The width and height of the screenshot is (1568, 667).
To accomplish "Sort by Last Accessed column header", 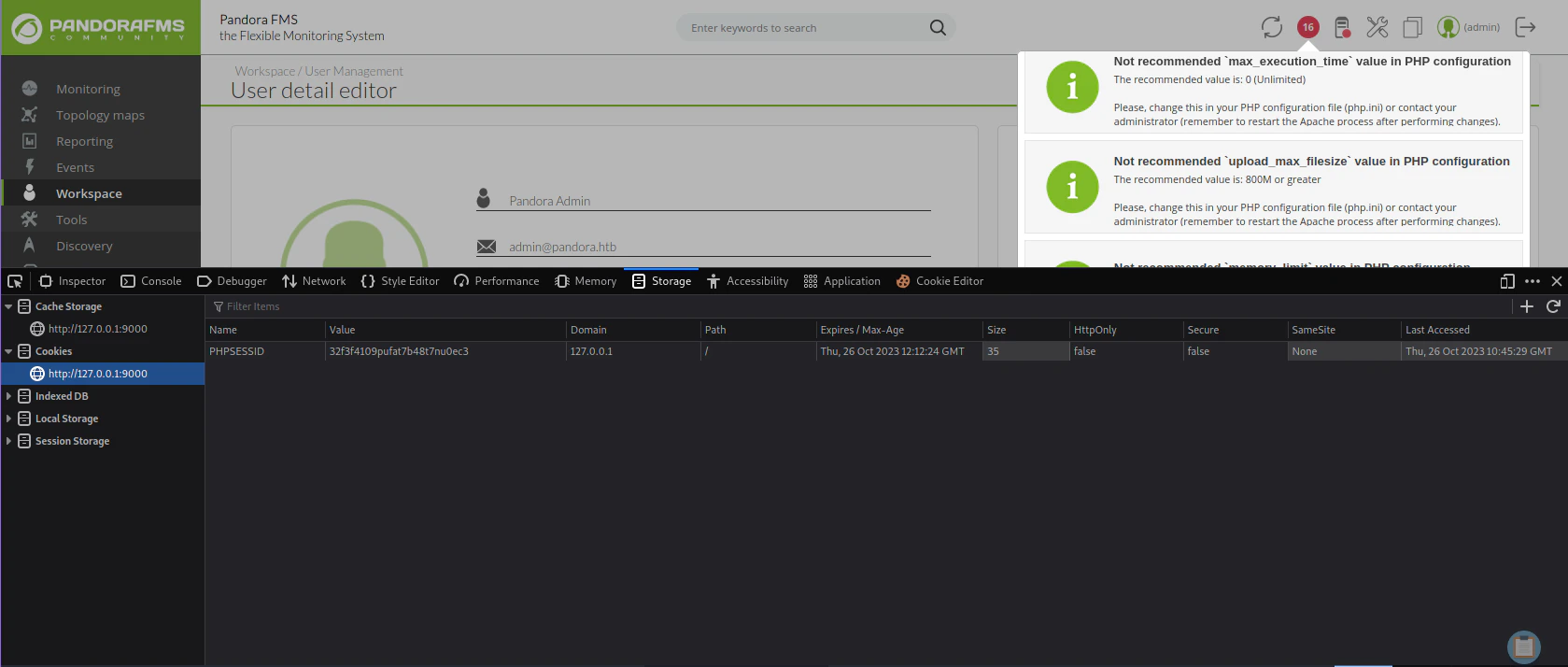I will click(1484, 330).
